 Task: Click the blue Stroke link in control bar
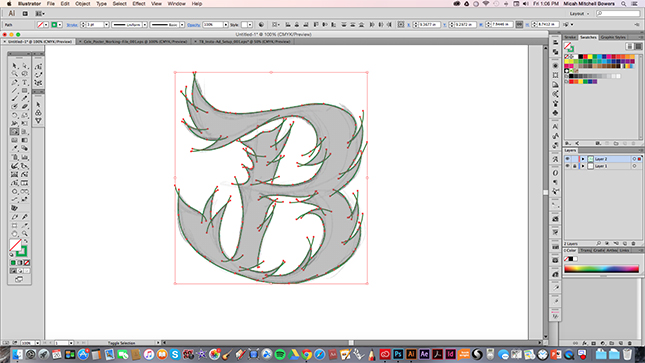(72, 25)
